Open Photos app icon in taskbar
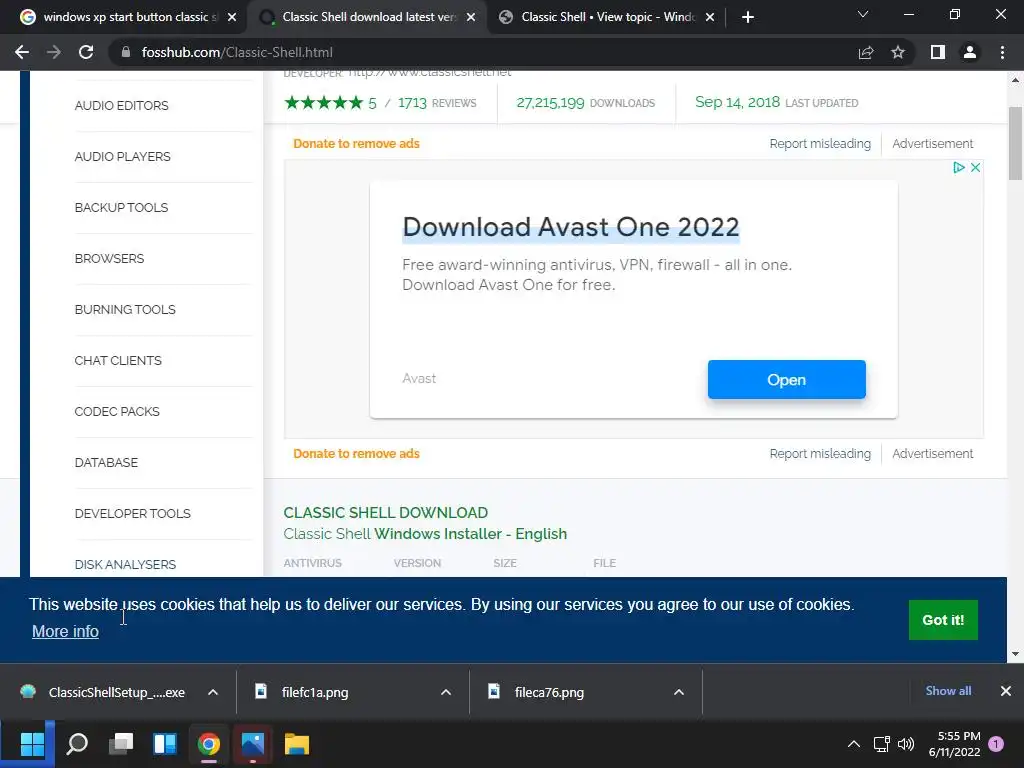 (253, 743)
